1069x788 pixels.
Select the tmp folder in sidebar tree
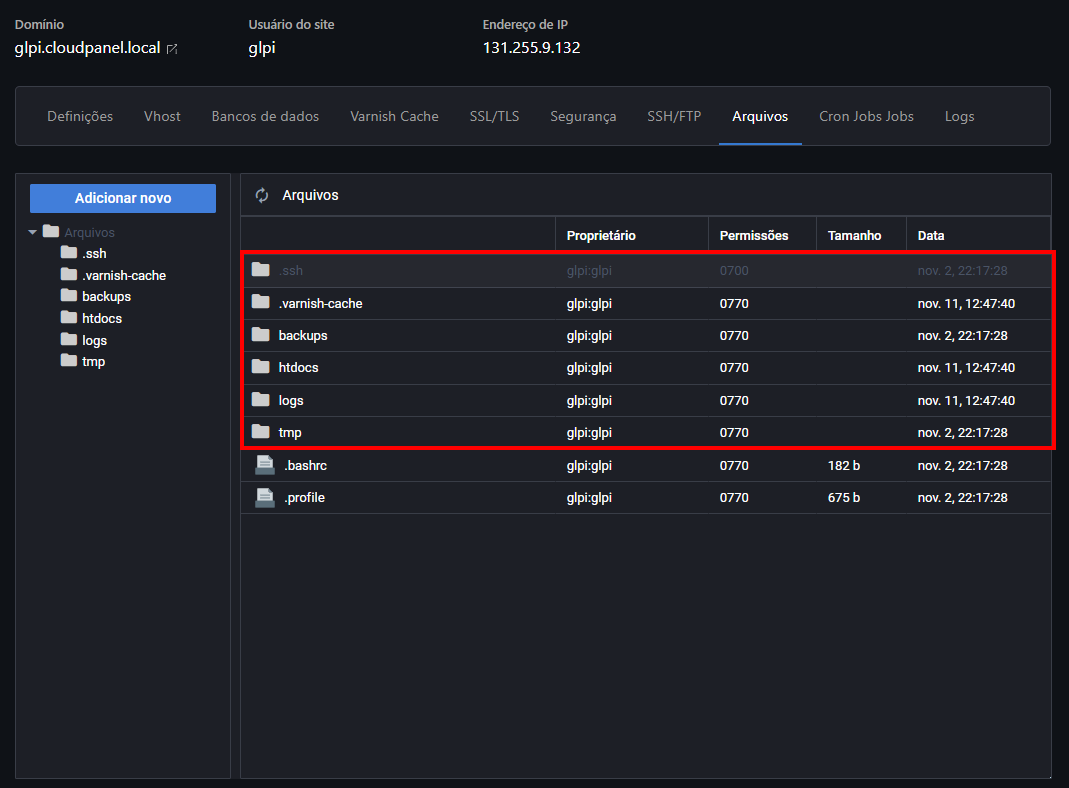93,361
